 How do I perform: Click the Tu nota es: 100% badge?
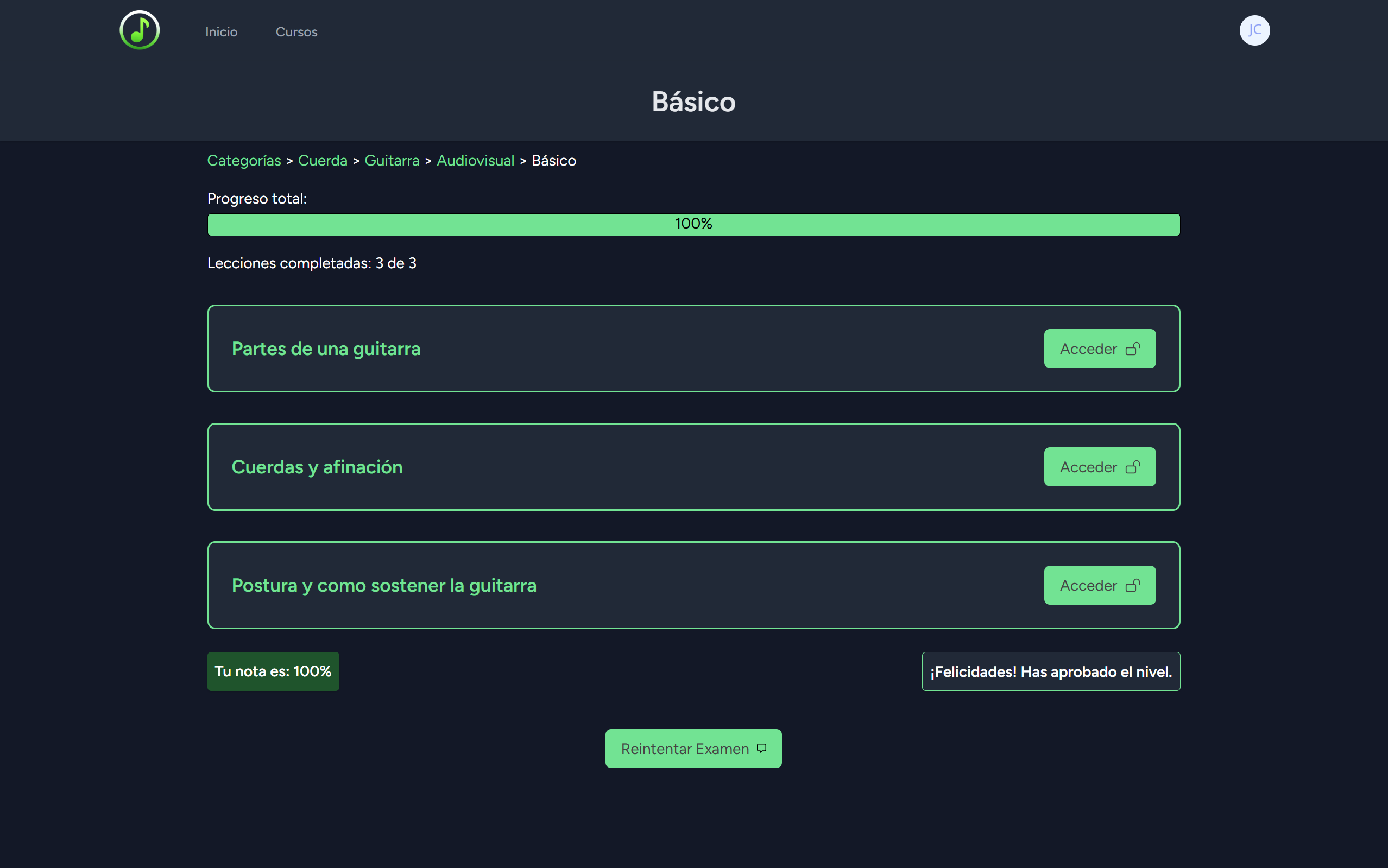273,671
